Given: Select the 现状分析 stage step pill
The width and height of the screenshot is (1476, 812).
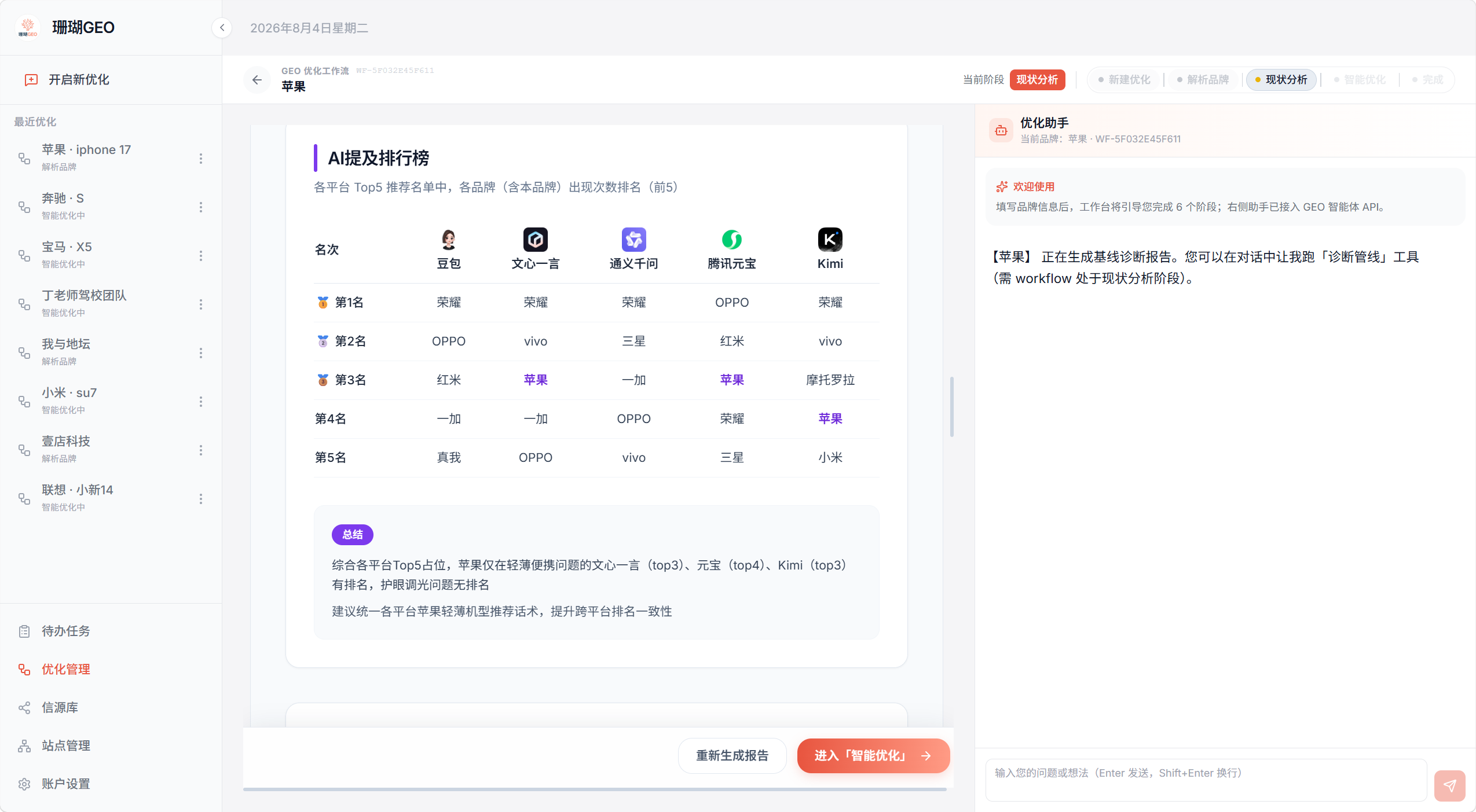Looking at the screenshot, I should point(1281,80).
